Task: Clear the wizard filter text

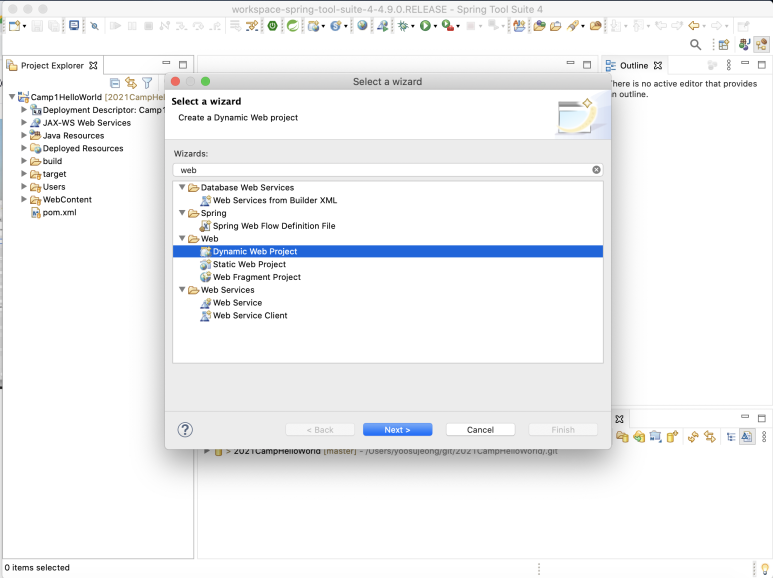Action: tap(596, 170)
